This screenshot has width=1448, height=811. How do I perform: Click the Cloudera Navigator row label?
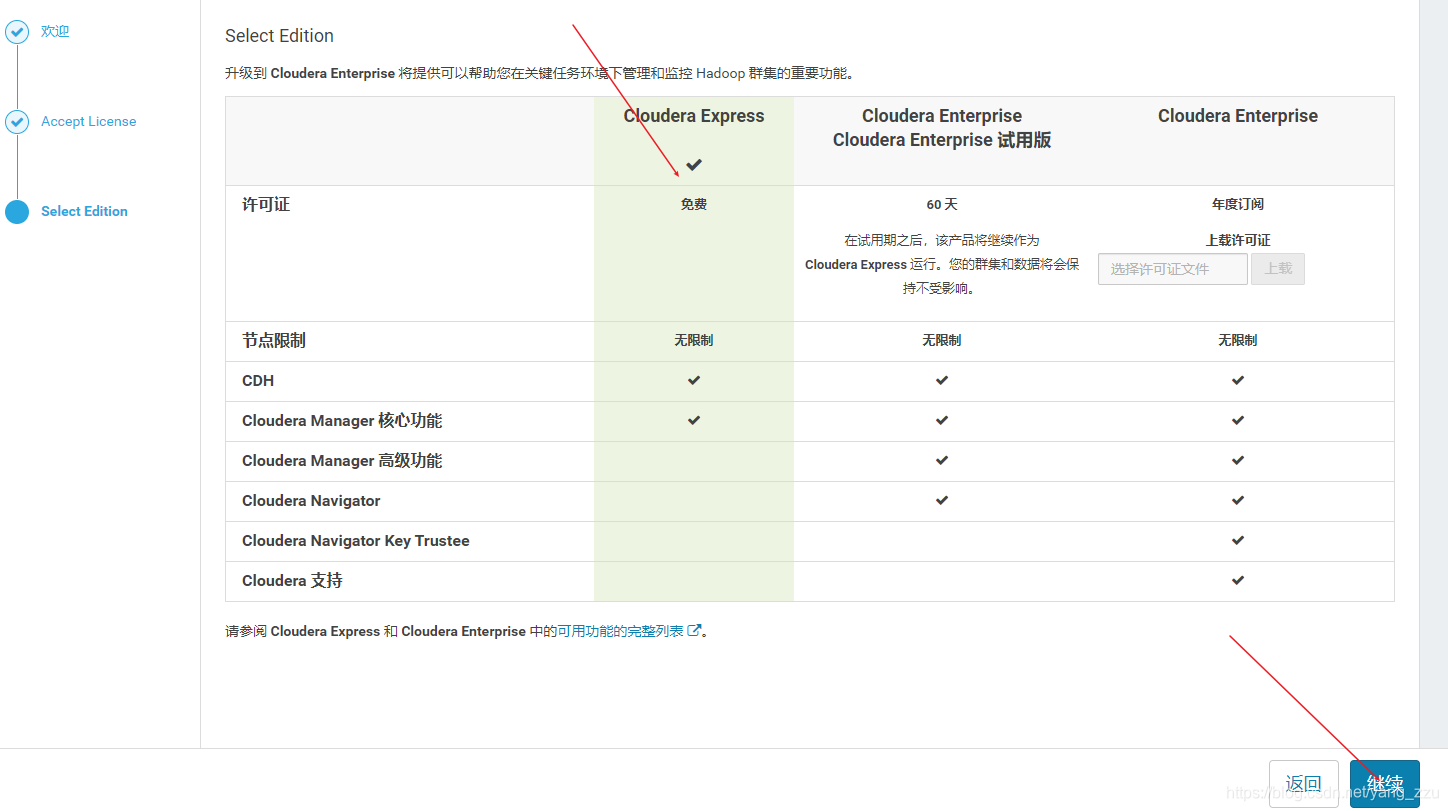(x=311, y=501)
